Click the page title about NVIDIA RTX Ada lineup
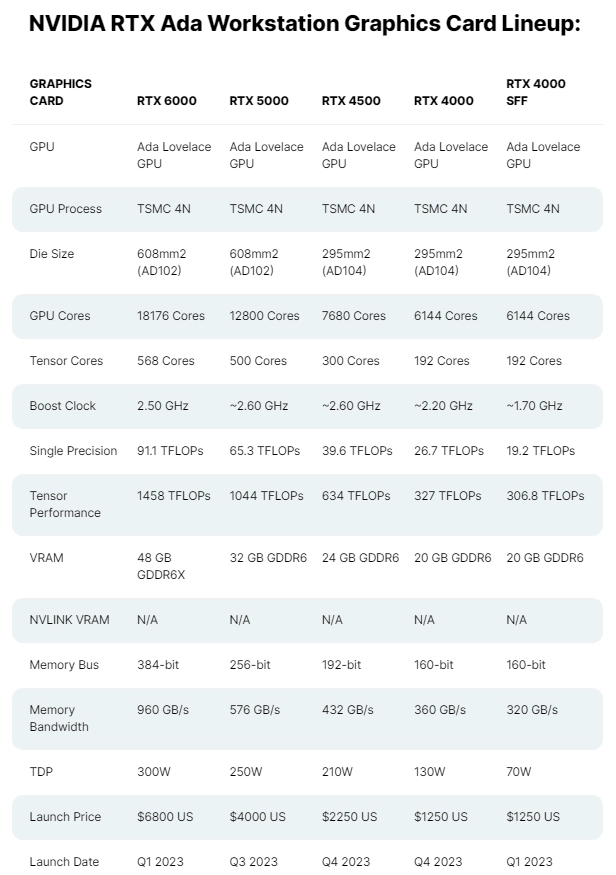The image size is (616, 875). coord(305,23)
